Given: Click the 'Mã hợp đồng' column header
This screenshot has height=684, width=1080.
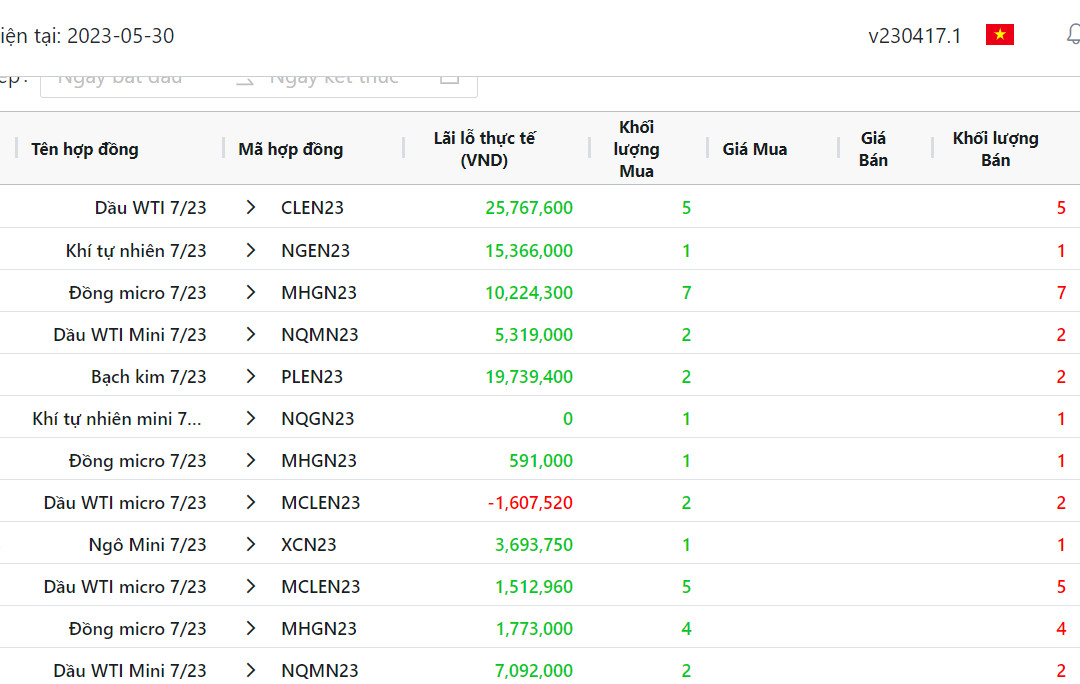Looking at the screenshot, I should [x=290, y=149].
